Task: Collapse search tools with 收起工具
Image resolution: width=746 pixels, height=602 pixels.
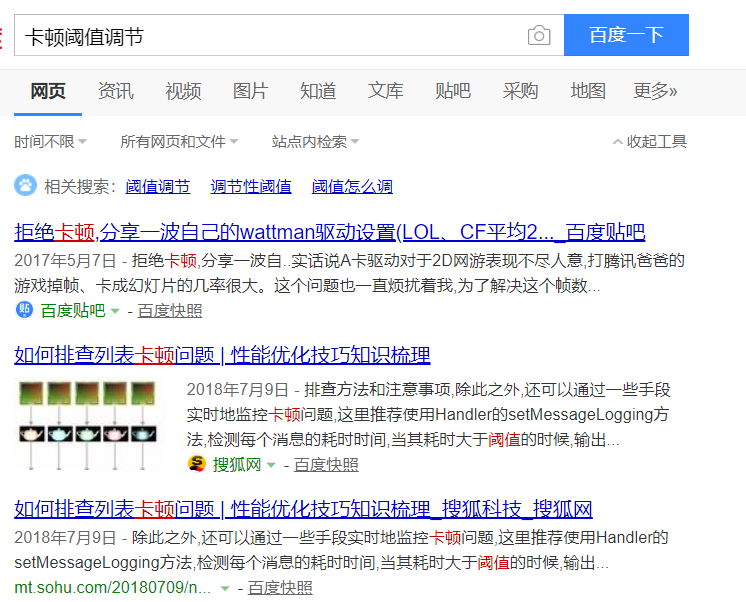Action: (x=650, y=142)
